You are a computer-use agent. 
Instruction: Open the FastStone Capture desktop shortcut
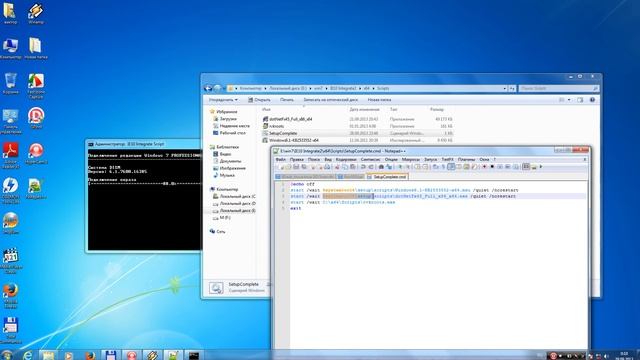(x=36, y=86)
